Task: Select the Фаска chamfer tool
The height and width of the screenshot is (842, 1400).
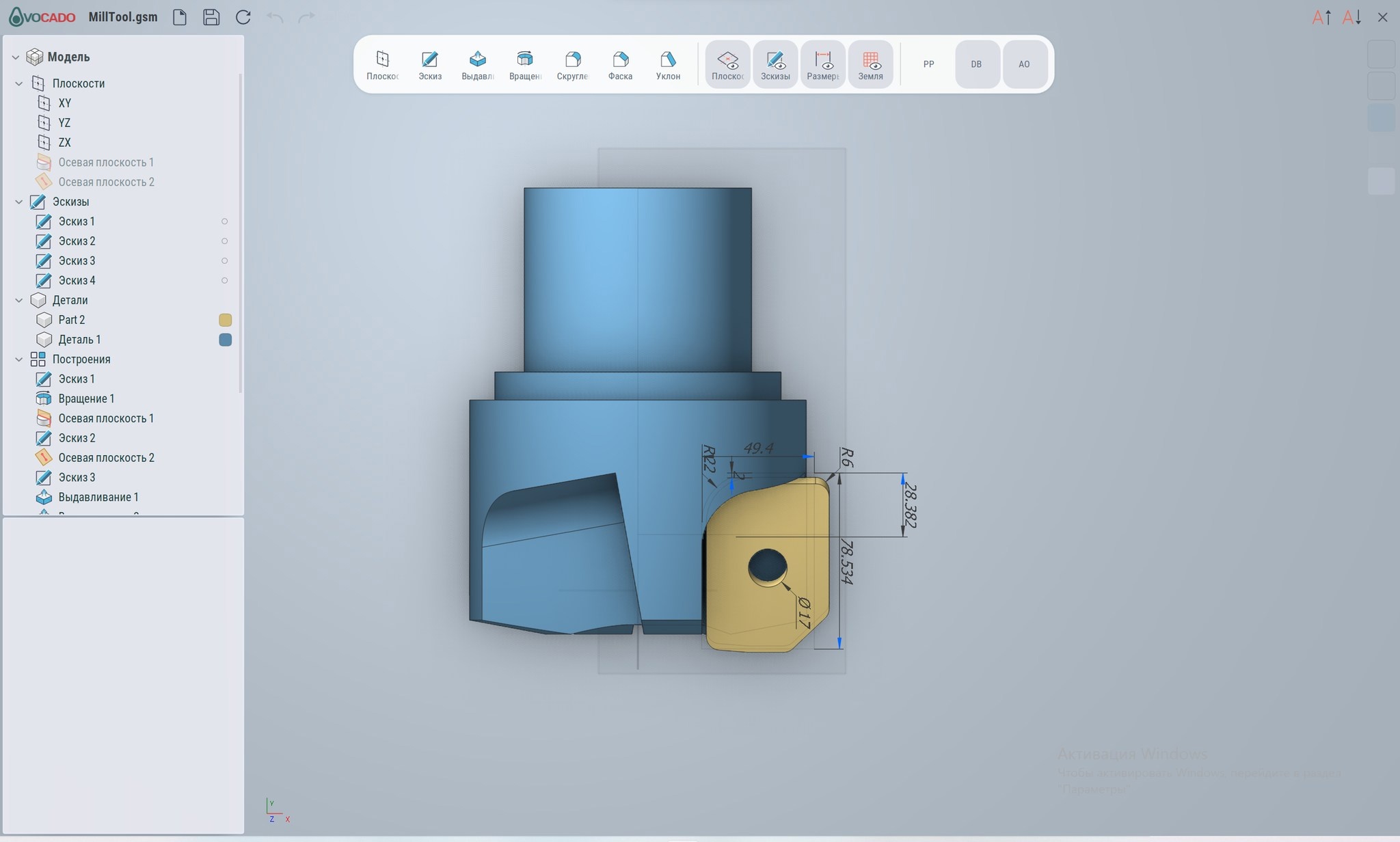Action: tap(620, 64)
